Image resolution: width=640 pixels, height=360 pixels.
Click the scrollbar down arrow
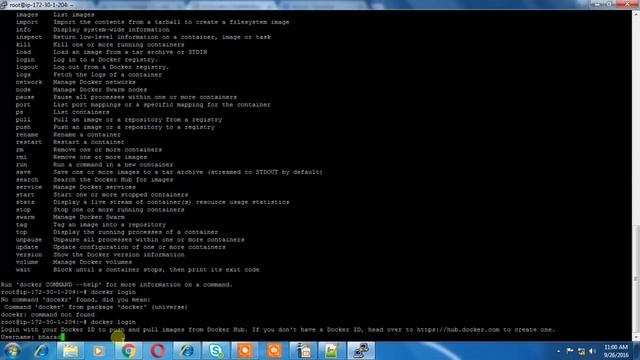[x=636, y=338]
